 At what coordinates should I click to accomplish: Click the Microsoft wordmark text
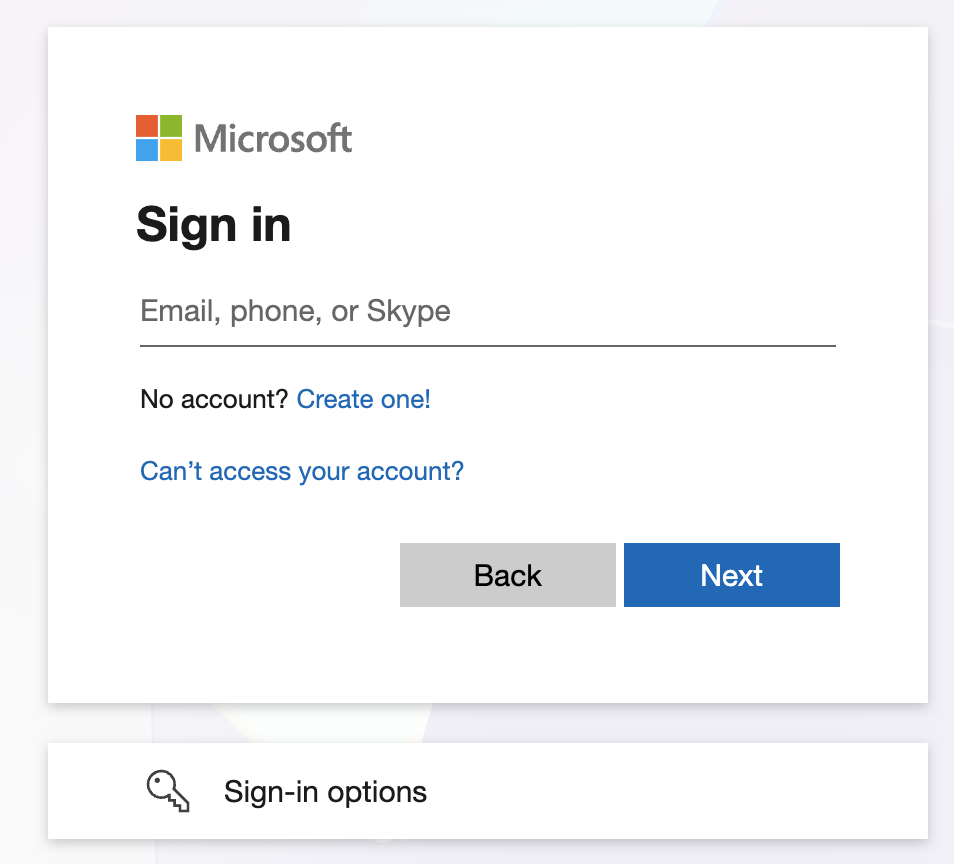pos(273,138)
